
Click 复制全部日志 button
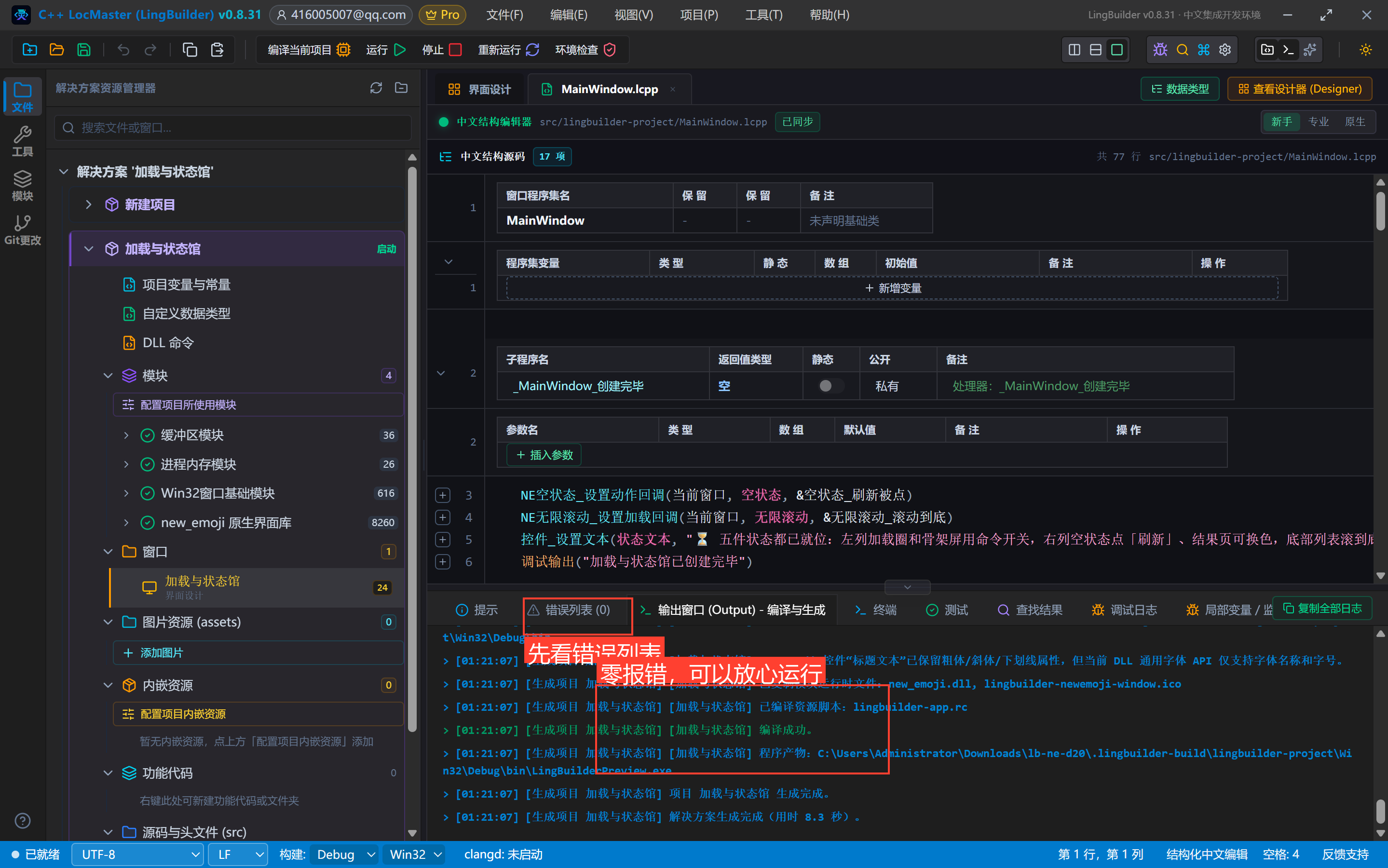pos(1322,609)
